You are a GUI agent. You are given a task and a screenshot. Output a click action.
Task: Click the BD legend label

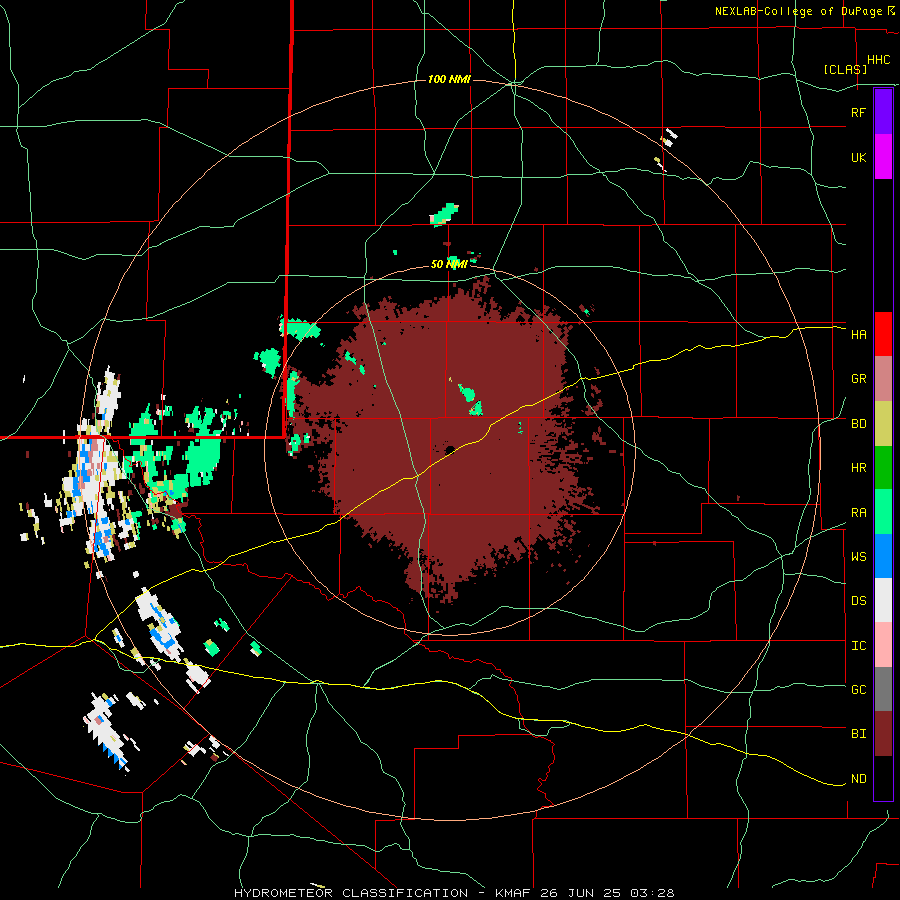858,424
